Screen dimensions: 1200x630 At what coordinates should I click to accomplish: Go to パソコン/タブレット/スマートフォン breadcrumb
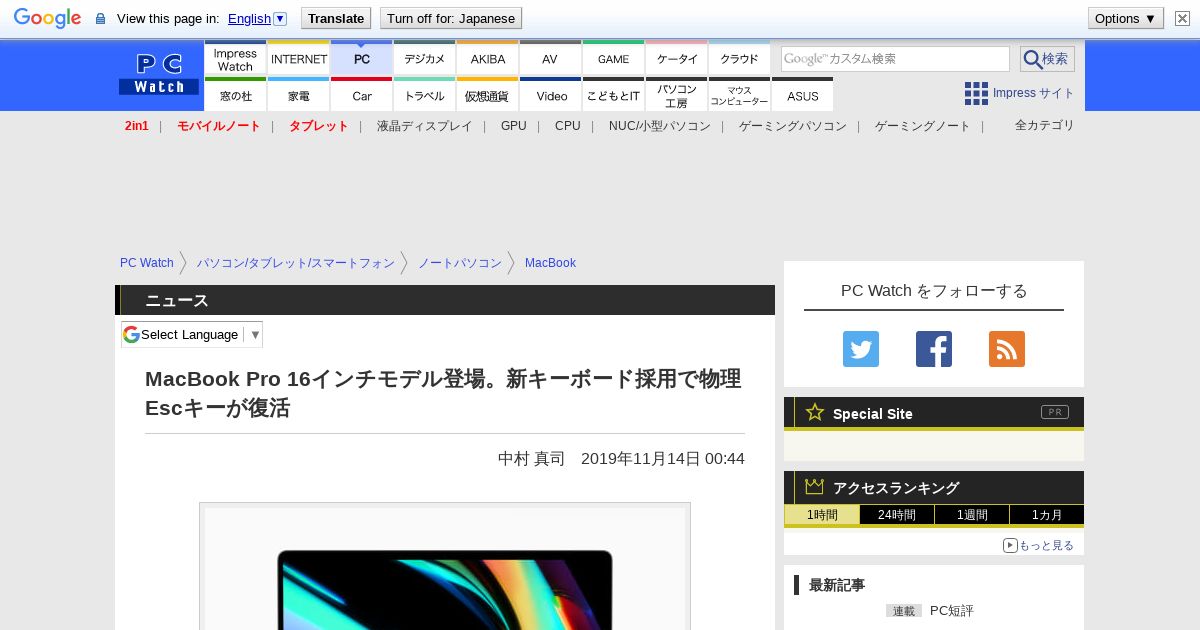point(296,263)
